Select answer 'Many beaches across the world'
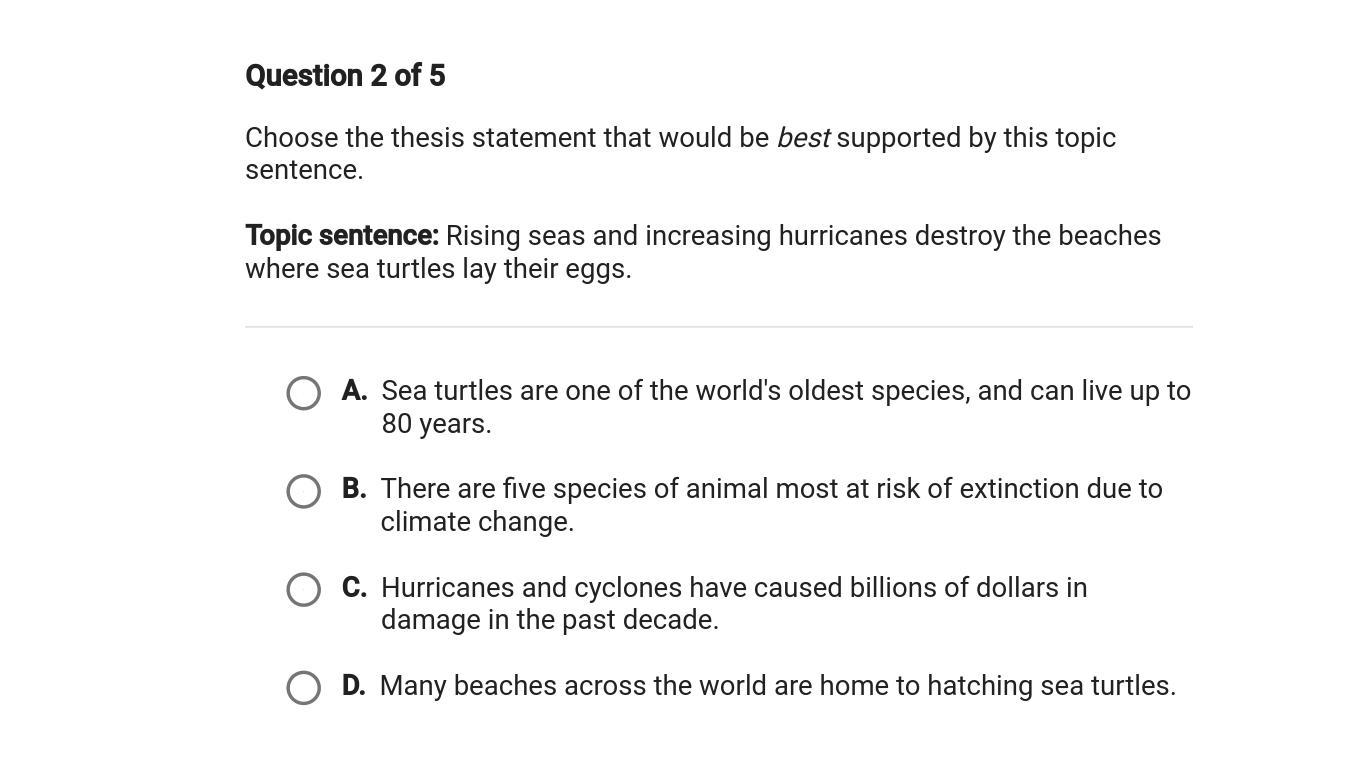 778,685
